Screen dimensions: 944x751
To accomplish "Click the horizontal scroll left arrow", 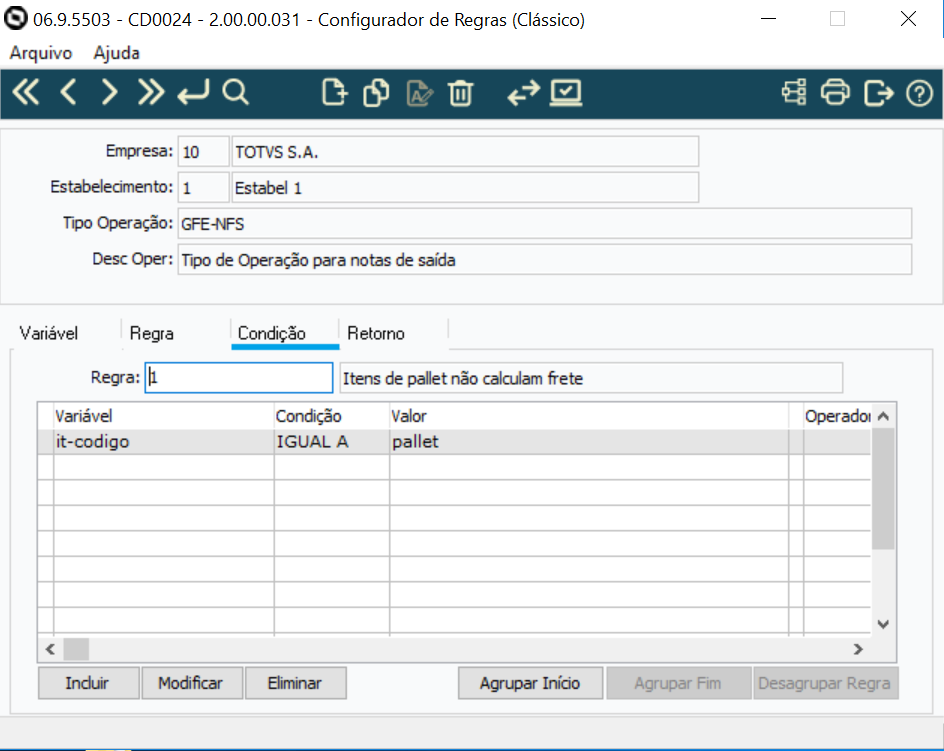I will (x=50, y=649).
